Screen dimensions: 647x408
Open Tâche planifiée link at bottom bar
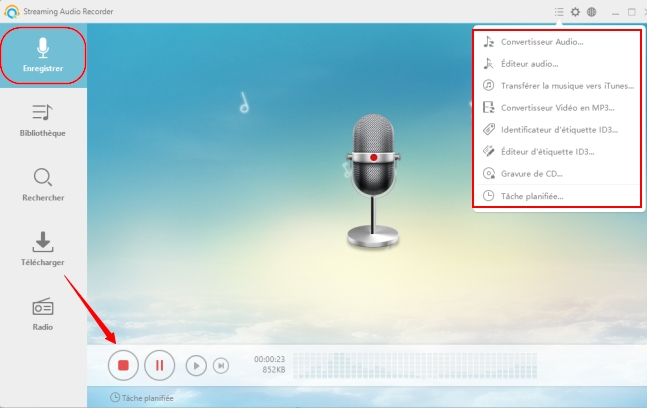(x=142, y=398)
